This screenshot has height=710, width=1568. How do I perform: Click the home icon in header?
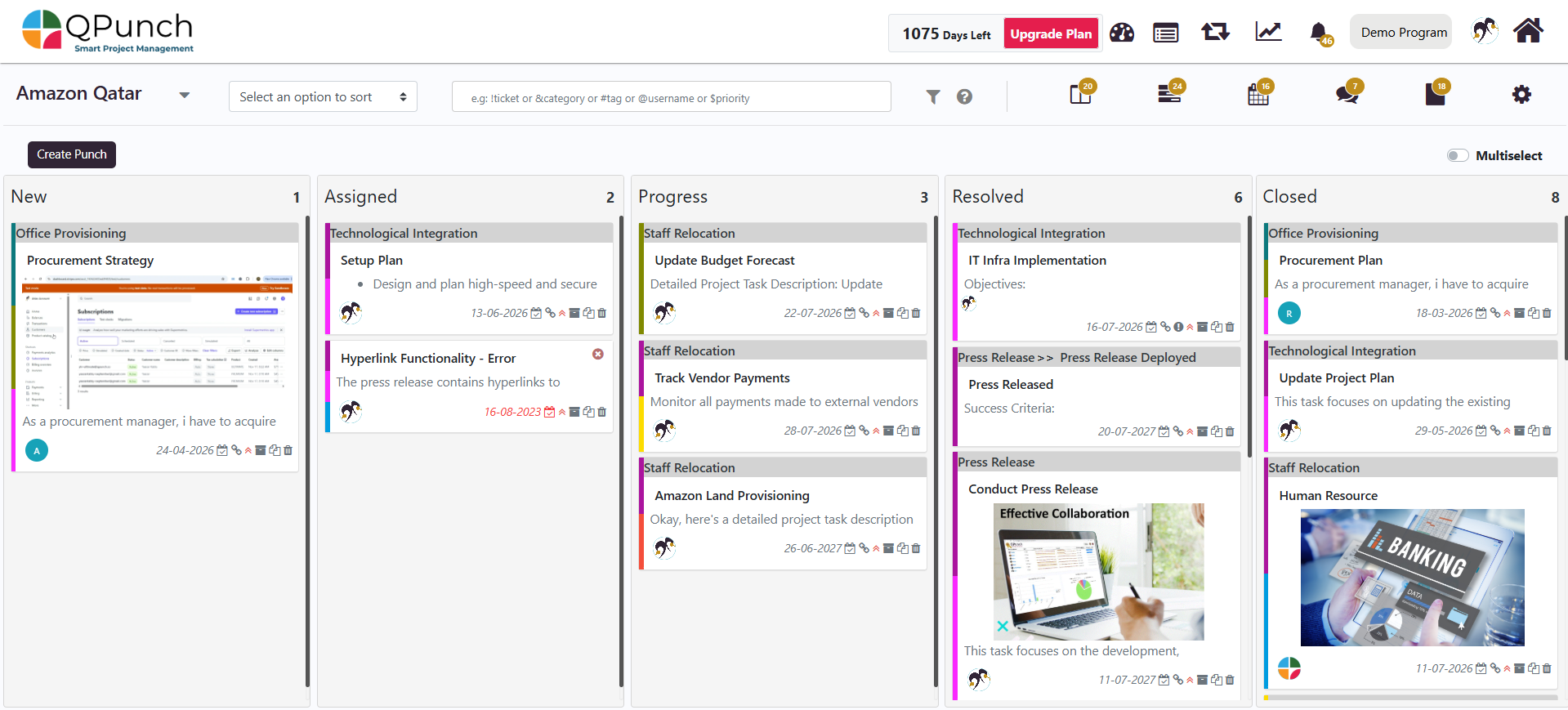pos(1528,32)
